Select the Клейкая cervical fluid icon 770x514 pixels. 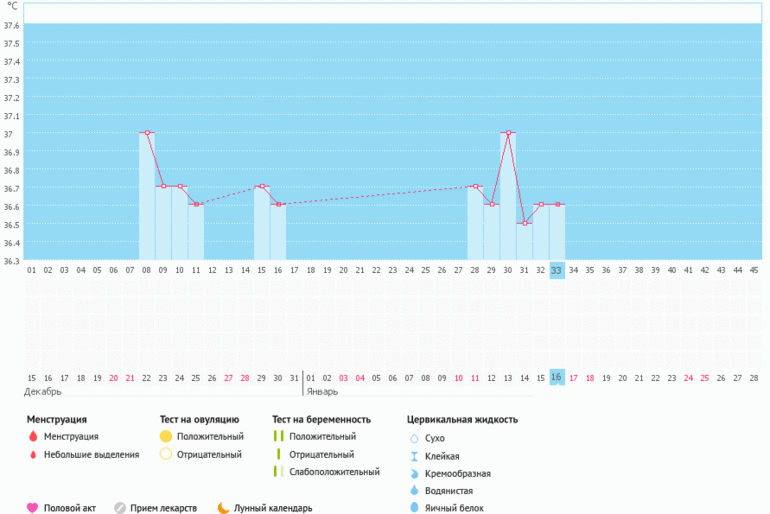point(413,456)
